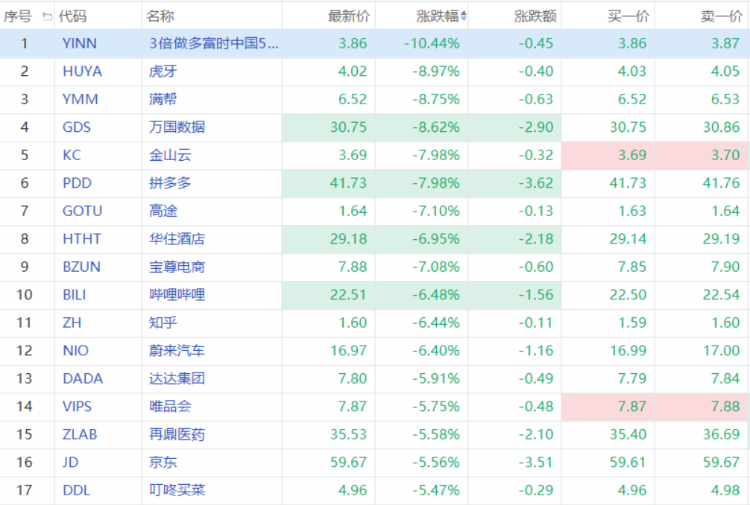Viewport: 750px width, 505px height.
Task: Select the 拼多多 stock name
Action: point(168,183)
